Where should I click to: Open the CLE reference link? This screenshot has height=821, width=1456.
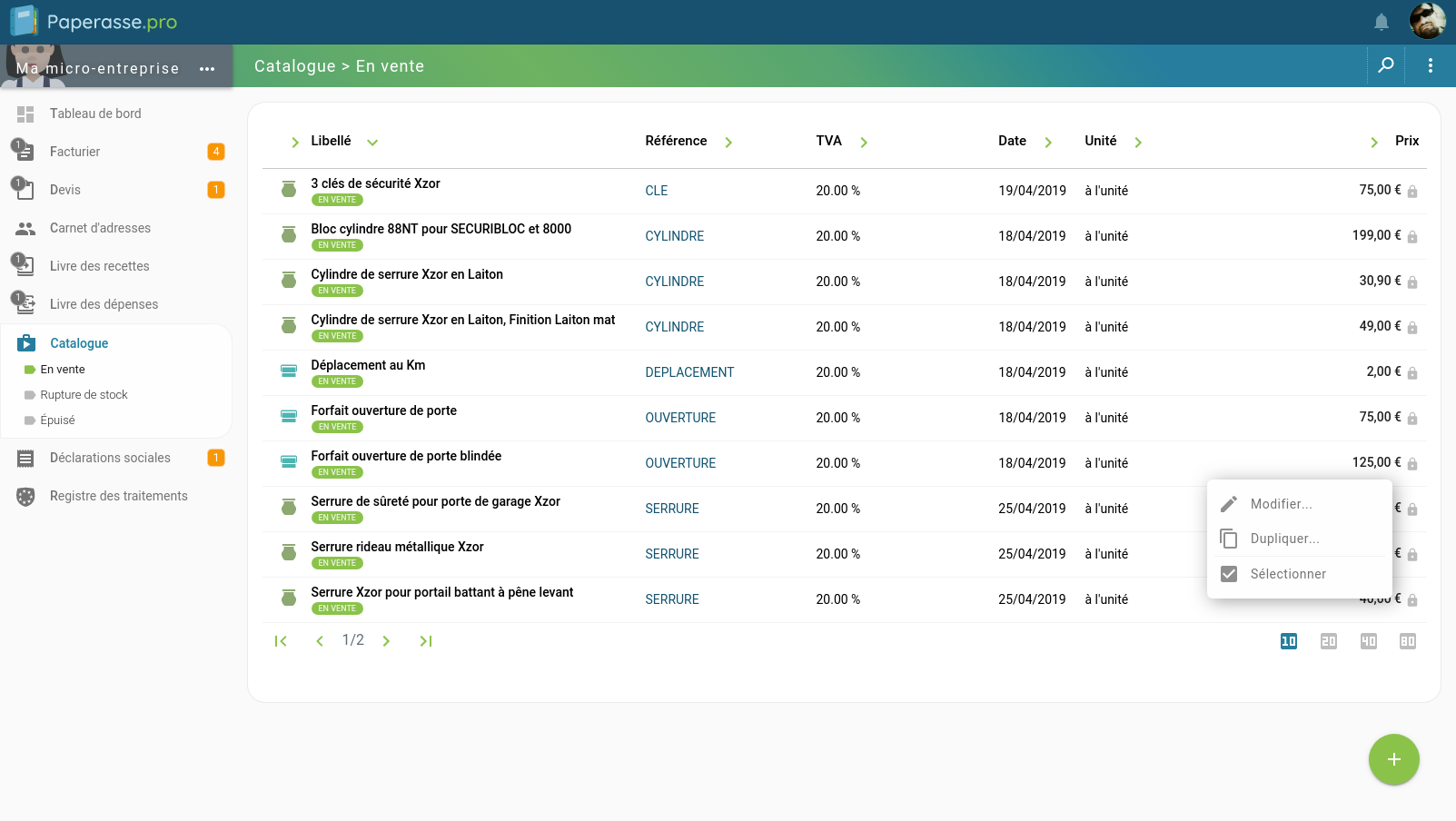coord(656,191)
